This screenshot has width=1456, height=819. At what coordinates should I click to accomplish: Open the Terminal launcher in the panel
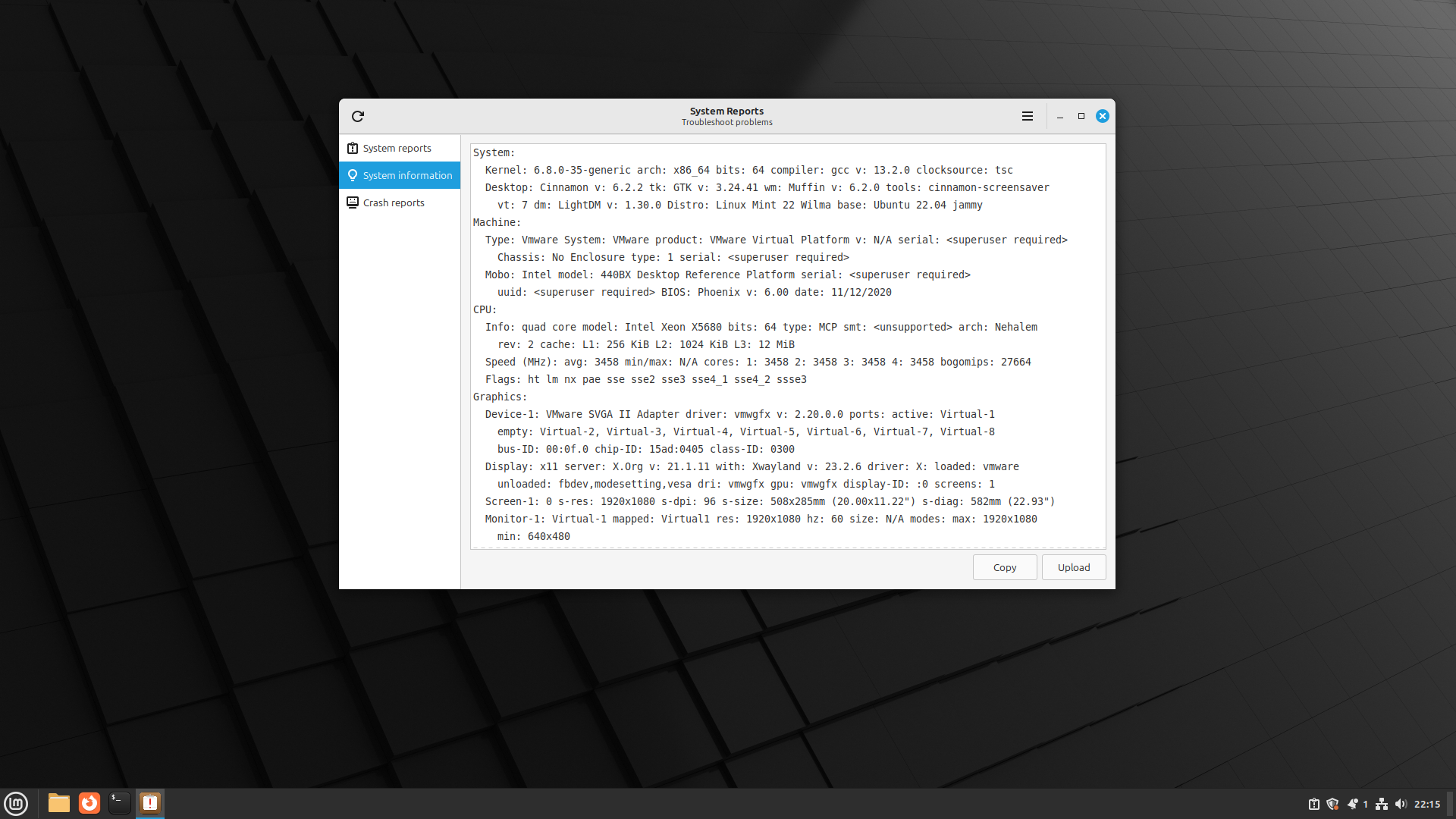(x=120, y=803)
